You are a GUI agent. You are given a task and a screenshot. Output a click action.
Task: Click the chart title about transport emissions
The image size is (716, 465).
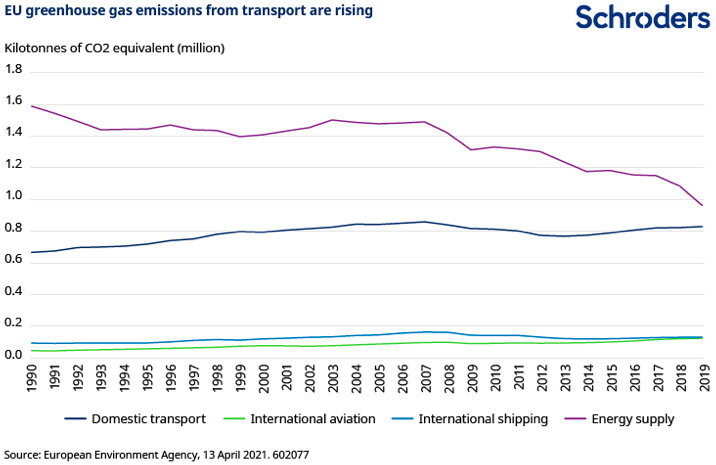(189, 11)
